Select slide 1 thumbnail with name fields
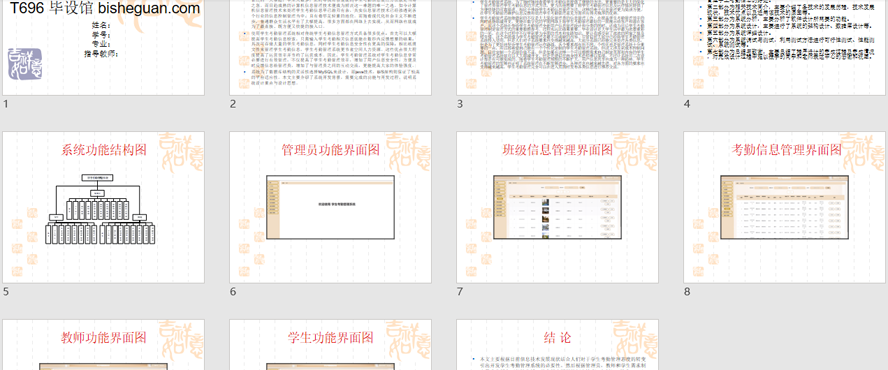The height and width of the screenshot is (370, 888). tap(104, 48)
